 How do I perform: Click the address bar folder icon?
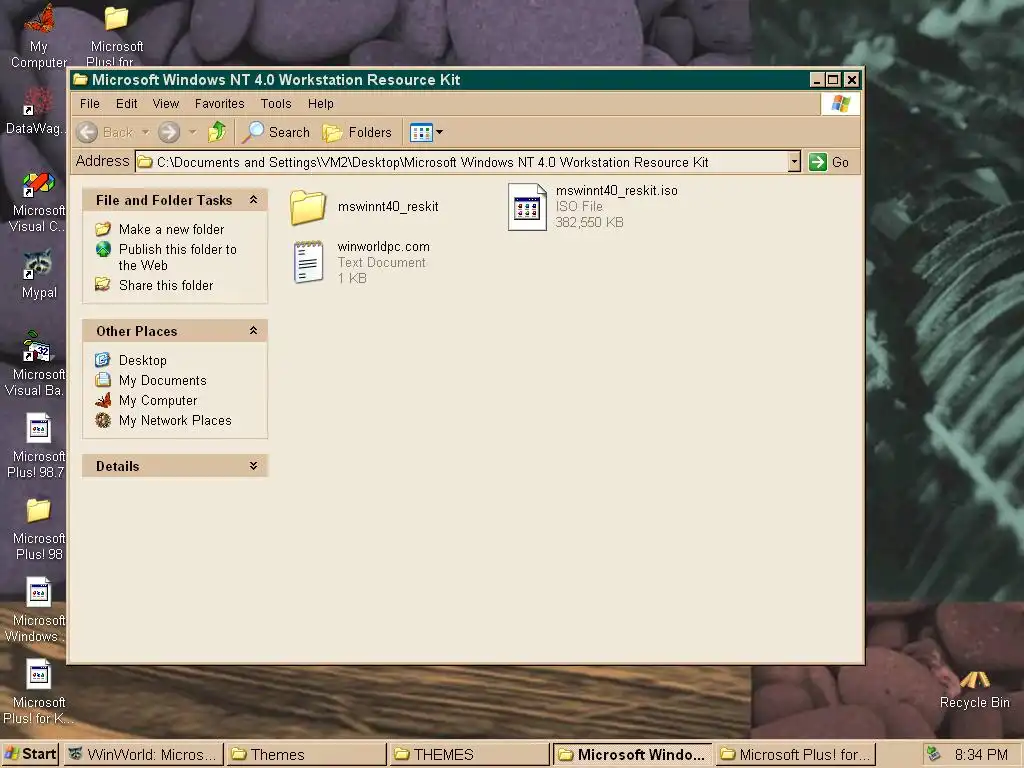(145, 161)
